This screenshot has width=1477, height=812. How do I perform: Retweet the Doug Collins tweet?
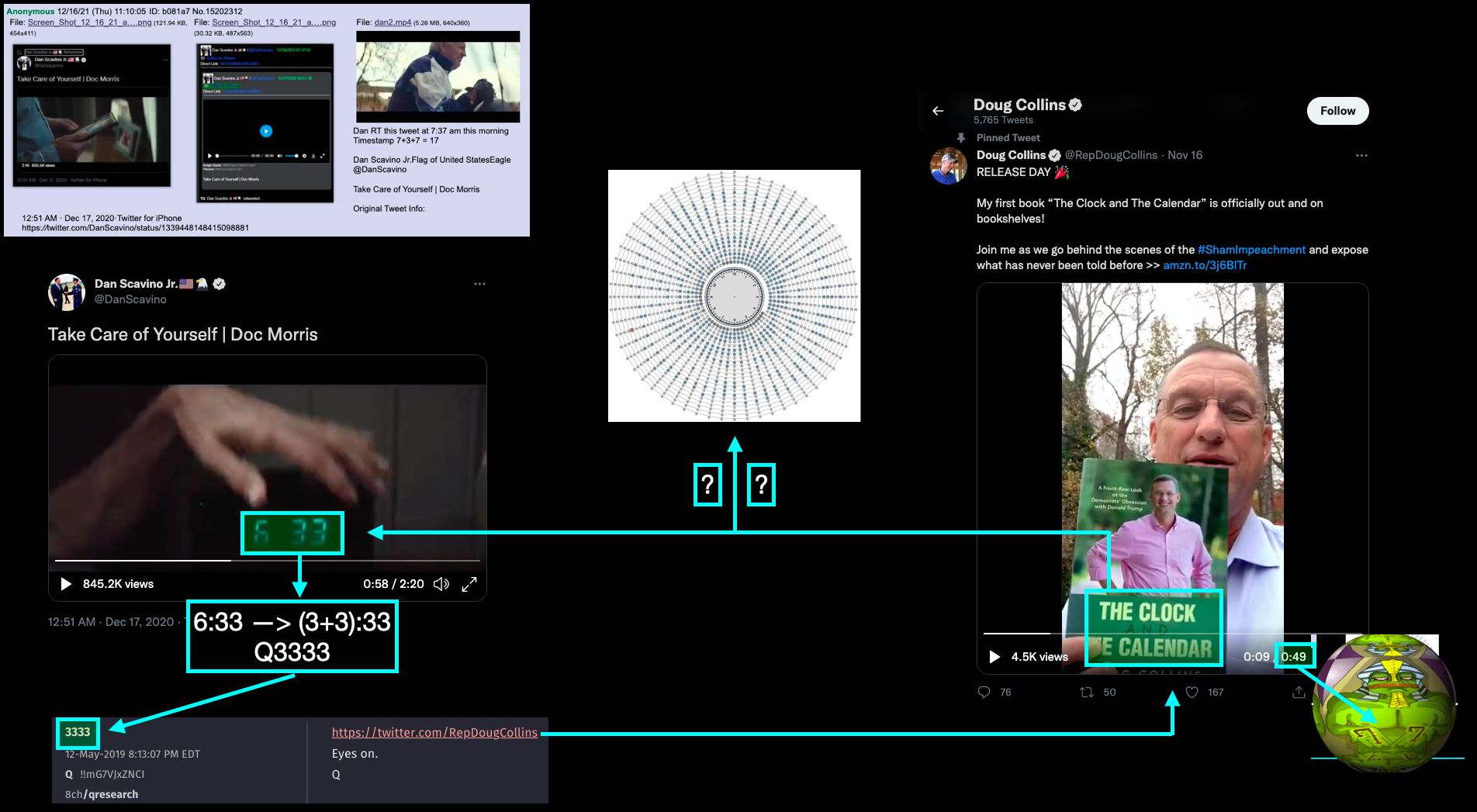pyautogui.click(x=1087, y=692)
